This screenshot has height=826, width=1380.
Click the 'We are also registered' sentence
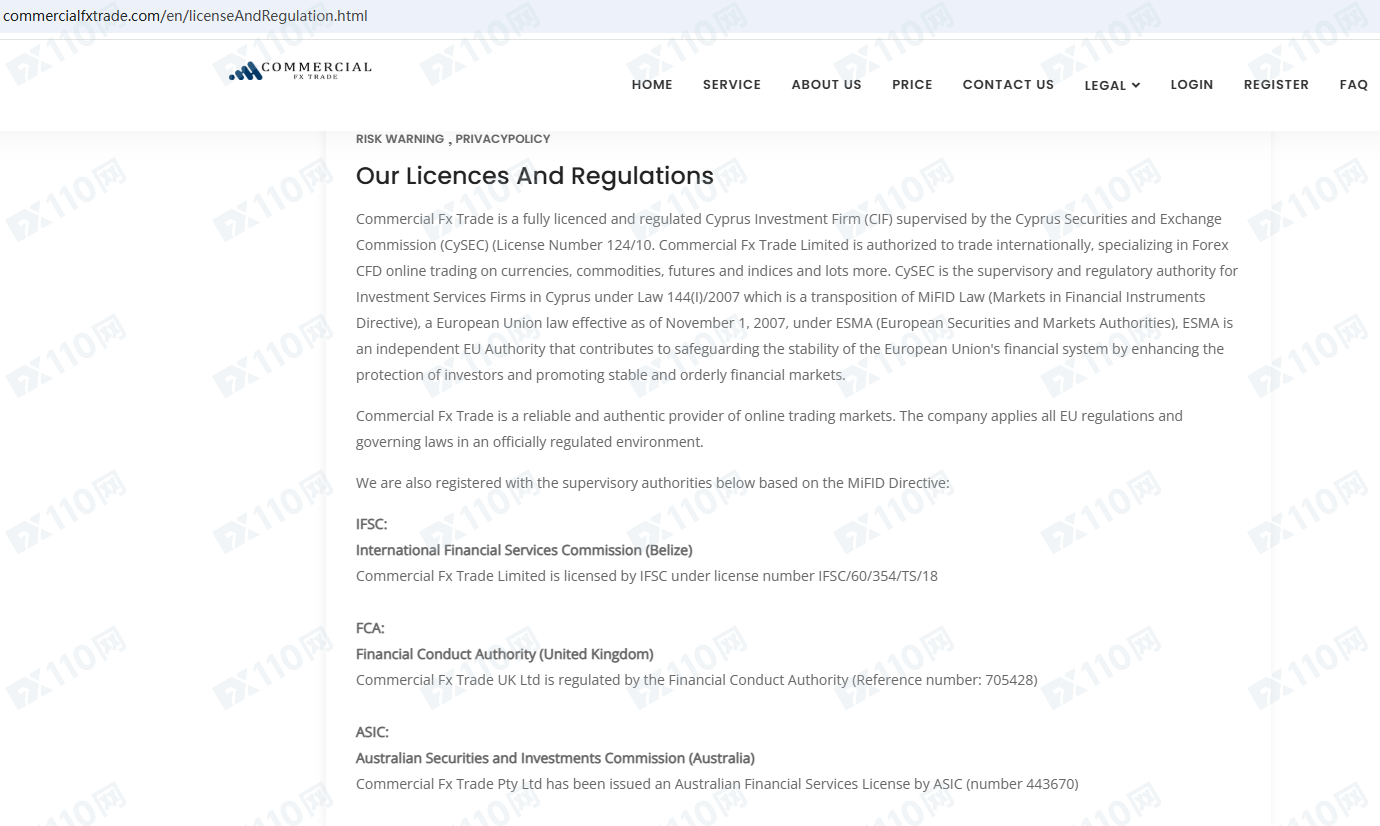pyautogui.click(x=653, y=483)
